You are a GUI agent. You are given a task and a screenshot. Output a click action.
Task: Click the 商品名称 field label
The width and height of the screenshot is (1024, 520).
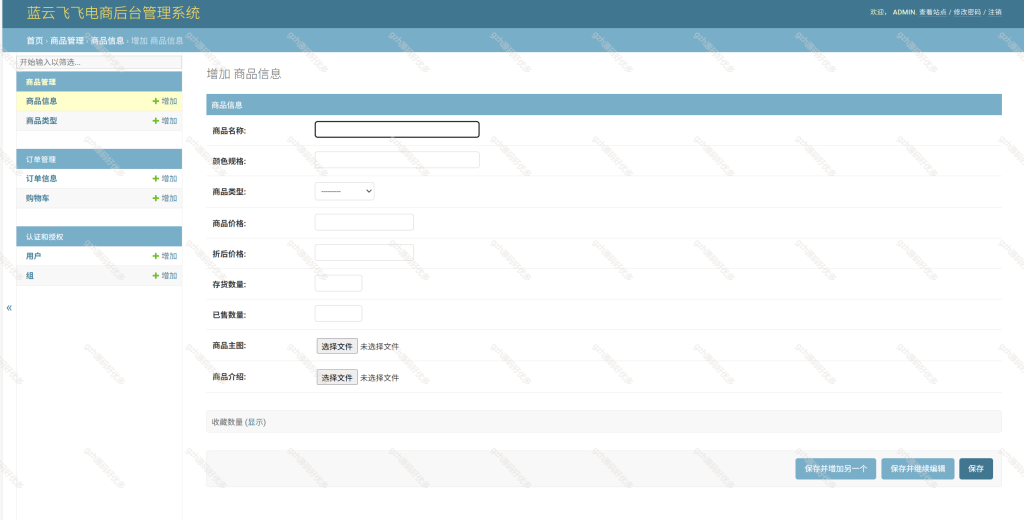pos(229,131)
